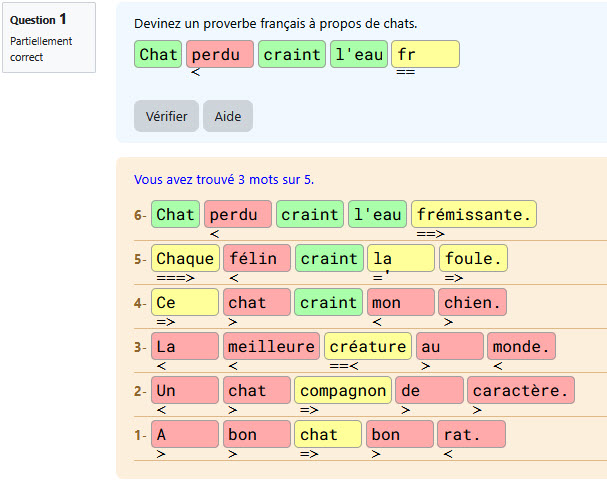Click 'rat.' word in attempt 1
607x501 pixels.
[x=472, y=434]
